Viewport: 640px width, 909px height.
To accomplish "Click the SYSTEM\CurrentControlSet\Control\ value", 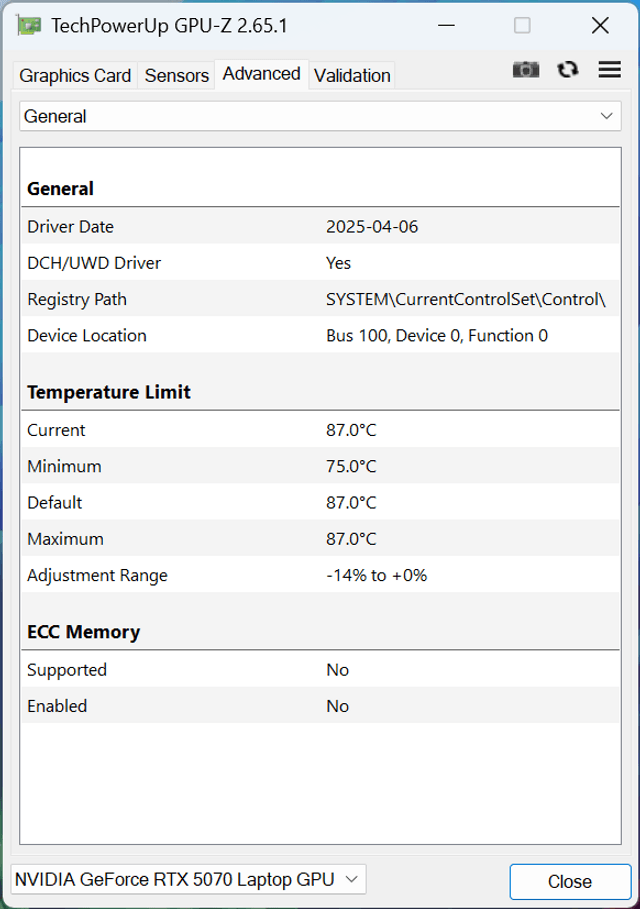I will pyautogui.click(x=466, y=300).
